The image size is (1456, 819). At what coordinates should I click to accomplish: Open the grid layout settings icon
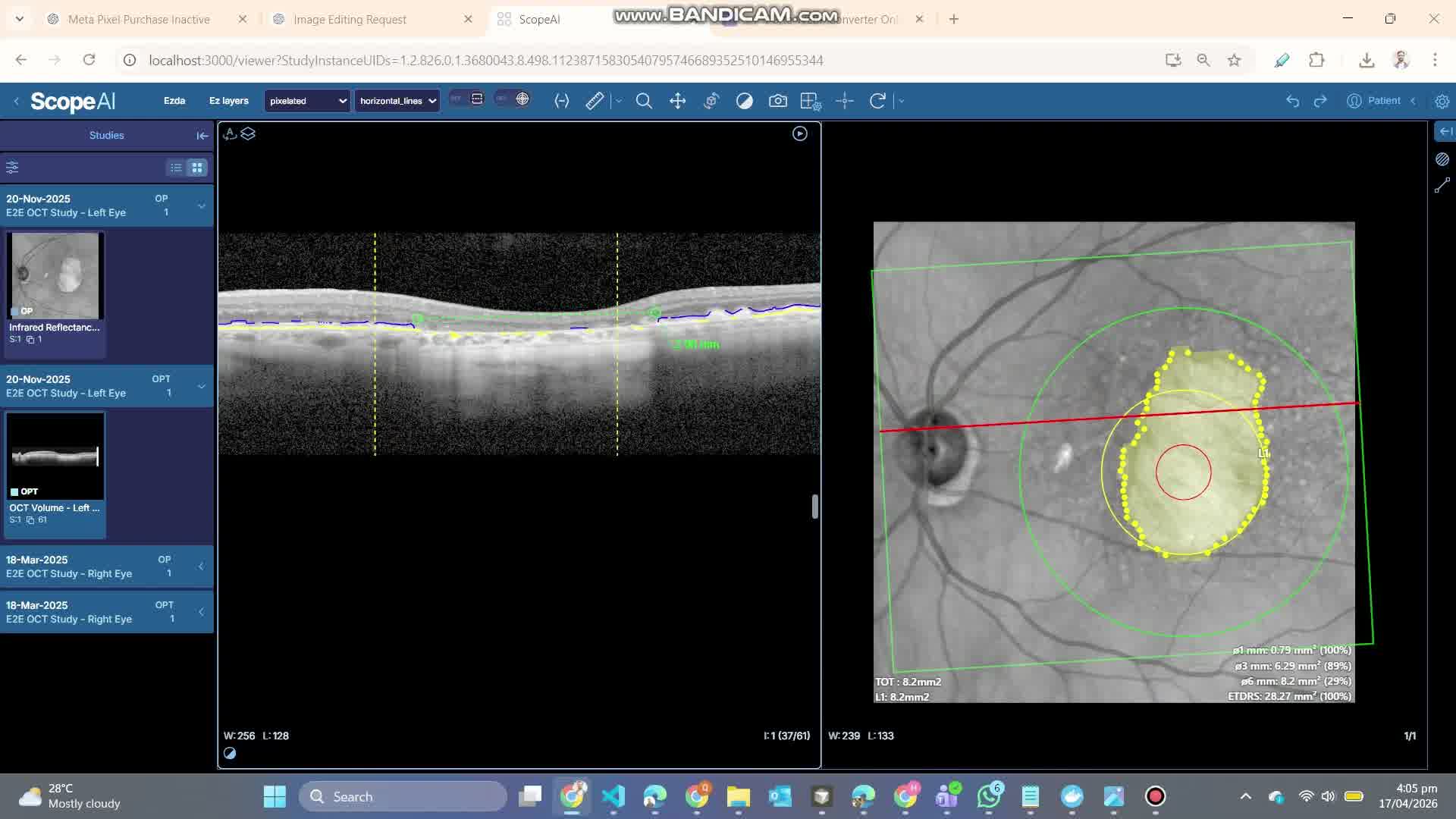pos(810,101)
